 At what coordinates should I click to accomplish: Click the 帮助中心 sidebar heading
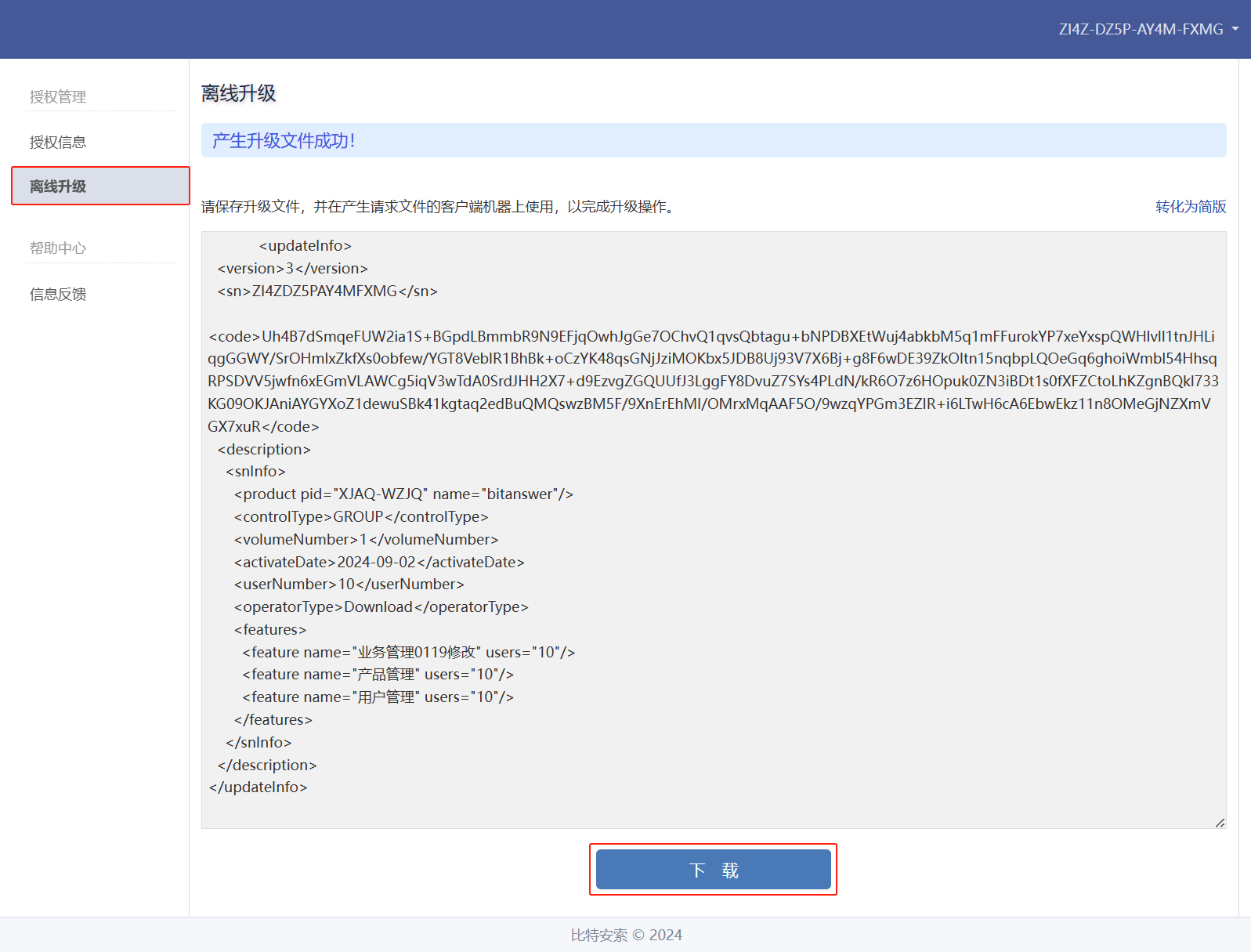pos(58,248)
